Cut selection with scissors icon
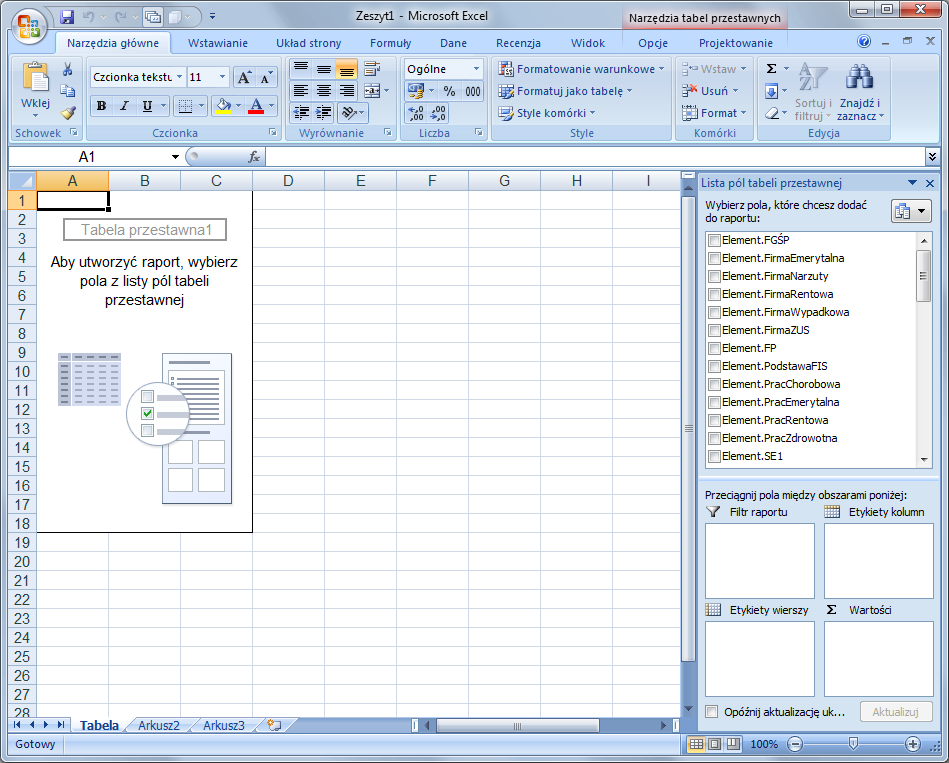This screenshot has height=763, width=949. pyautogui.click(x=68, y=69)
